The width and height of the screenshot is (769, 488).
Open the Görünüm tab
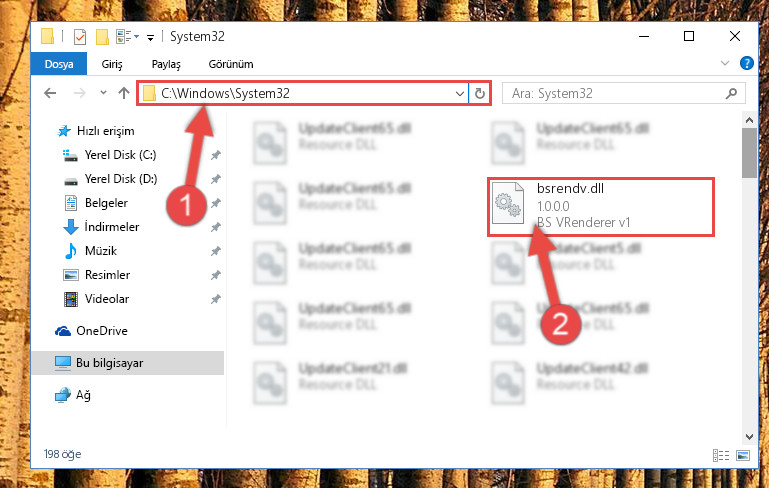[231, 64]
